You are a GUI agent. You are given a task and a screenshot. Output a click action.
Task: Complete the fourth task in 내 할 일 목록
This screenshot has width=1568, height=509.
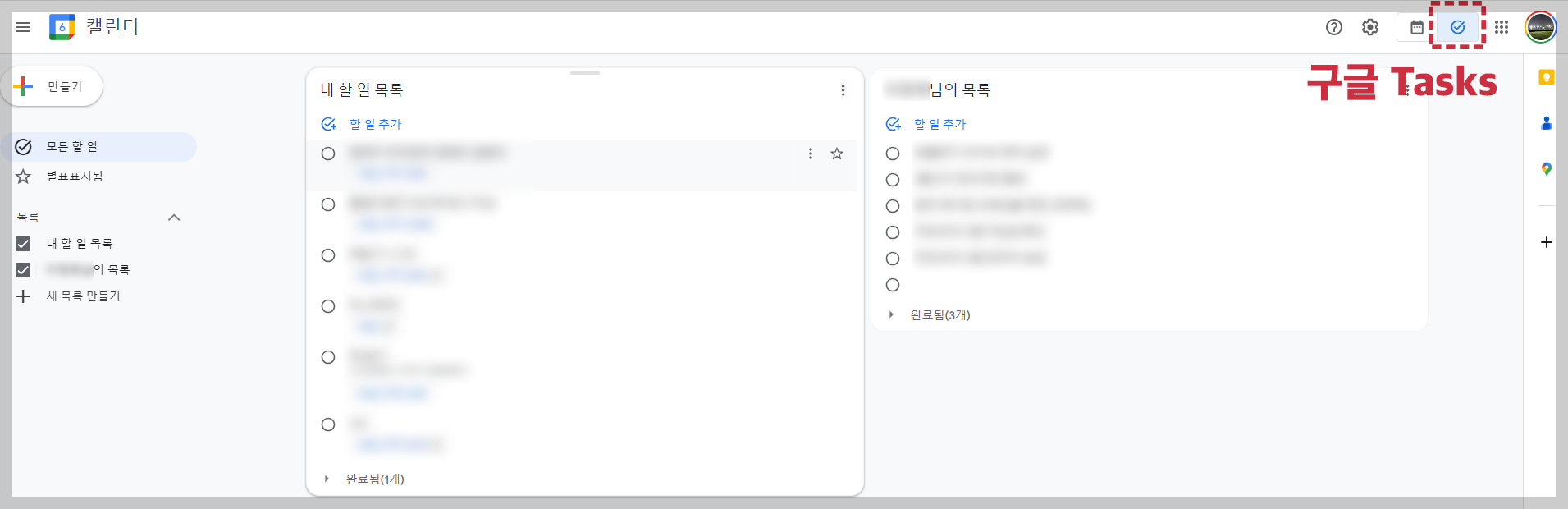(328, 306)
